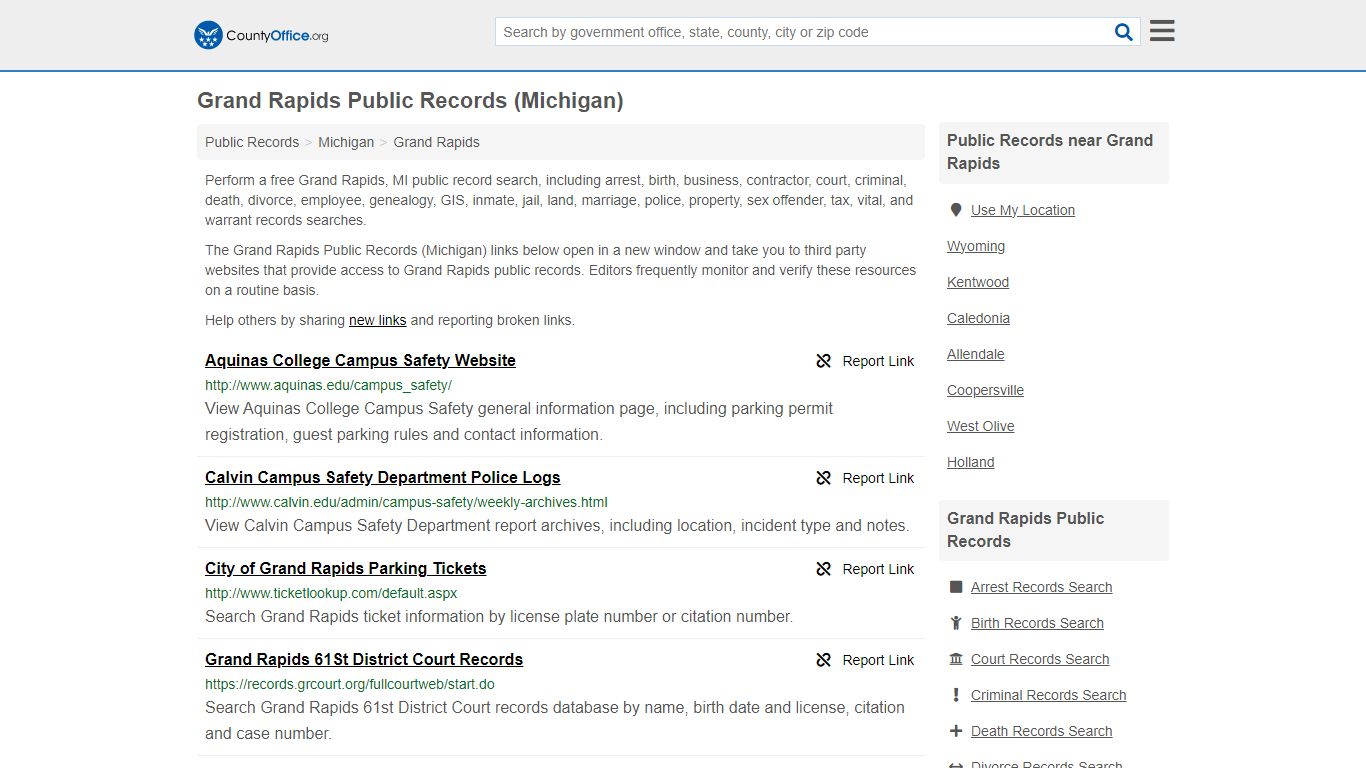This screenshot has width=1366, height=768.
Task: Open Calvin Campus Safety Department Police Logs
Action: 382,477
